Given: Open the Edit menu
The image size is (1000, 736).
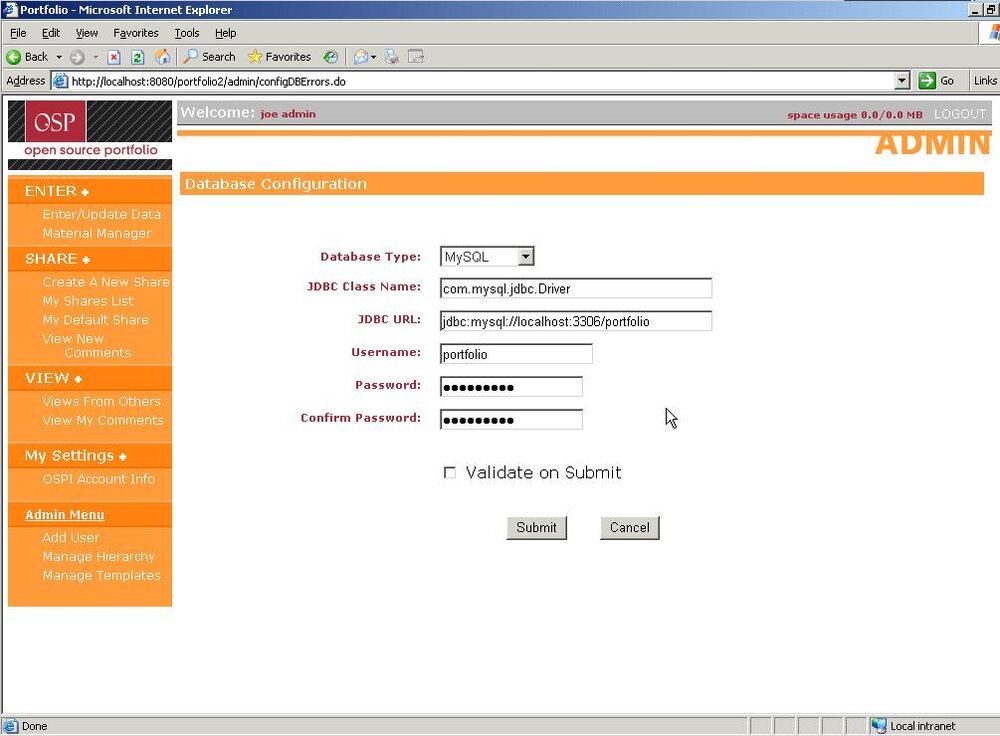Looking at the screenshot, I should (x=50, y=33).
